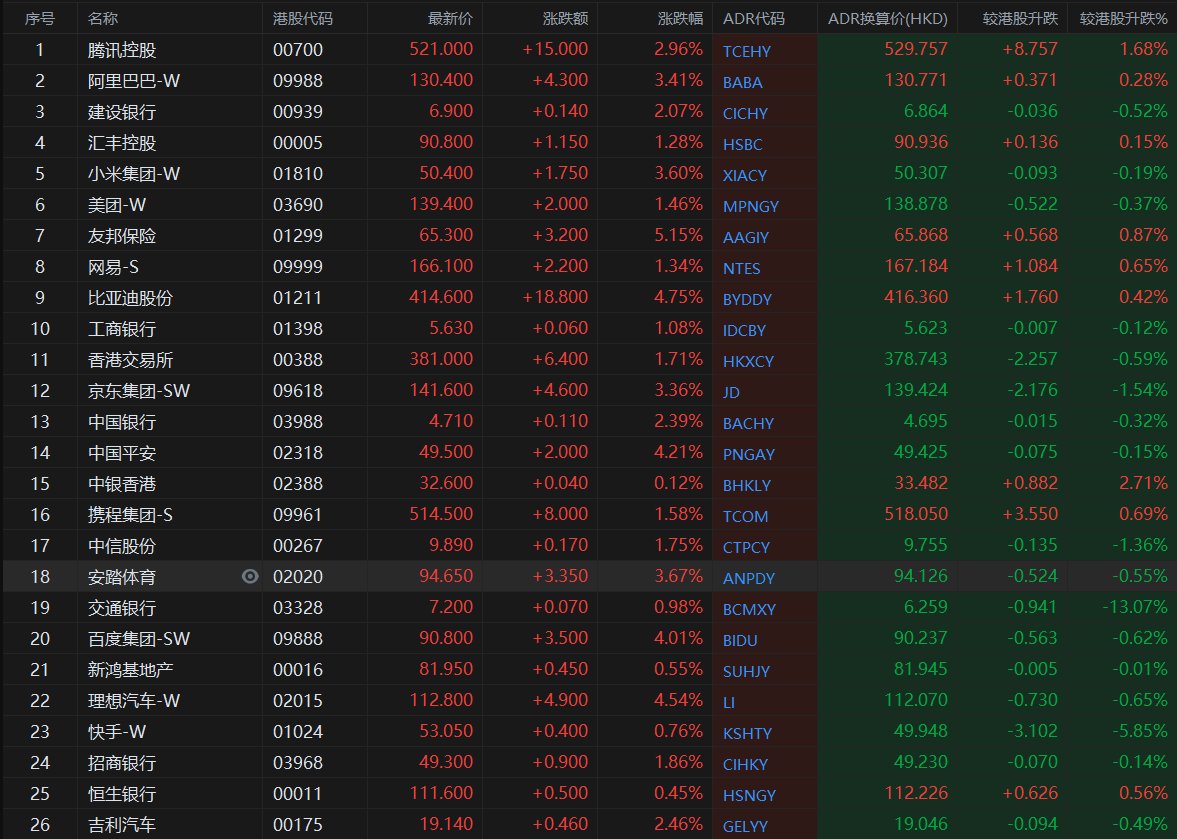The width and height of the screenshot is (1177, 839).
Task: Open the BACHY ADR code link
Action: coord(748,423)
